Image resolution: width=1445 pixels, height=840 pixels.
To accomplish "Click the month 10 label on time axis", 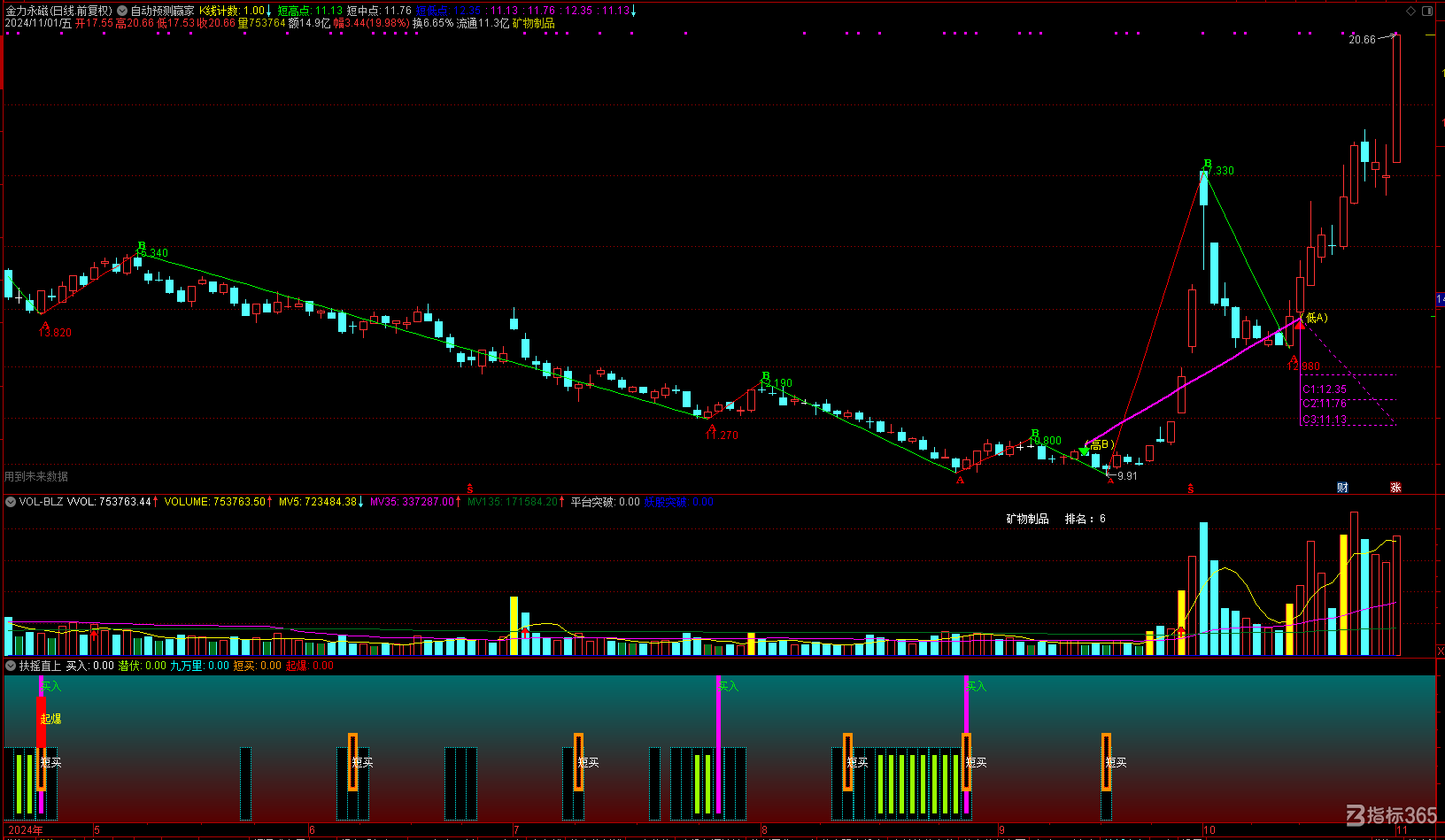I will (1209, 830).
